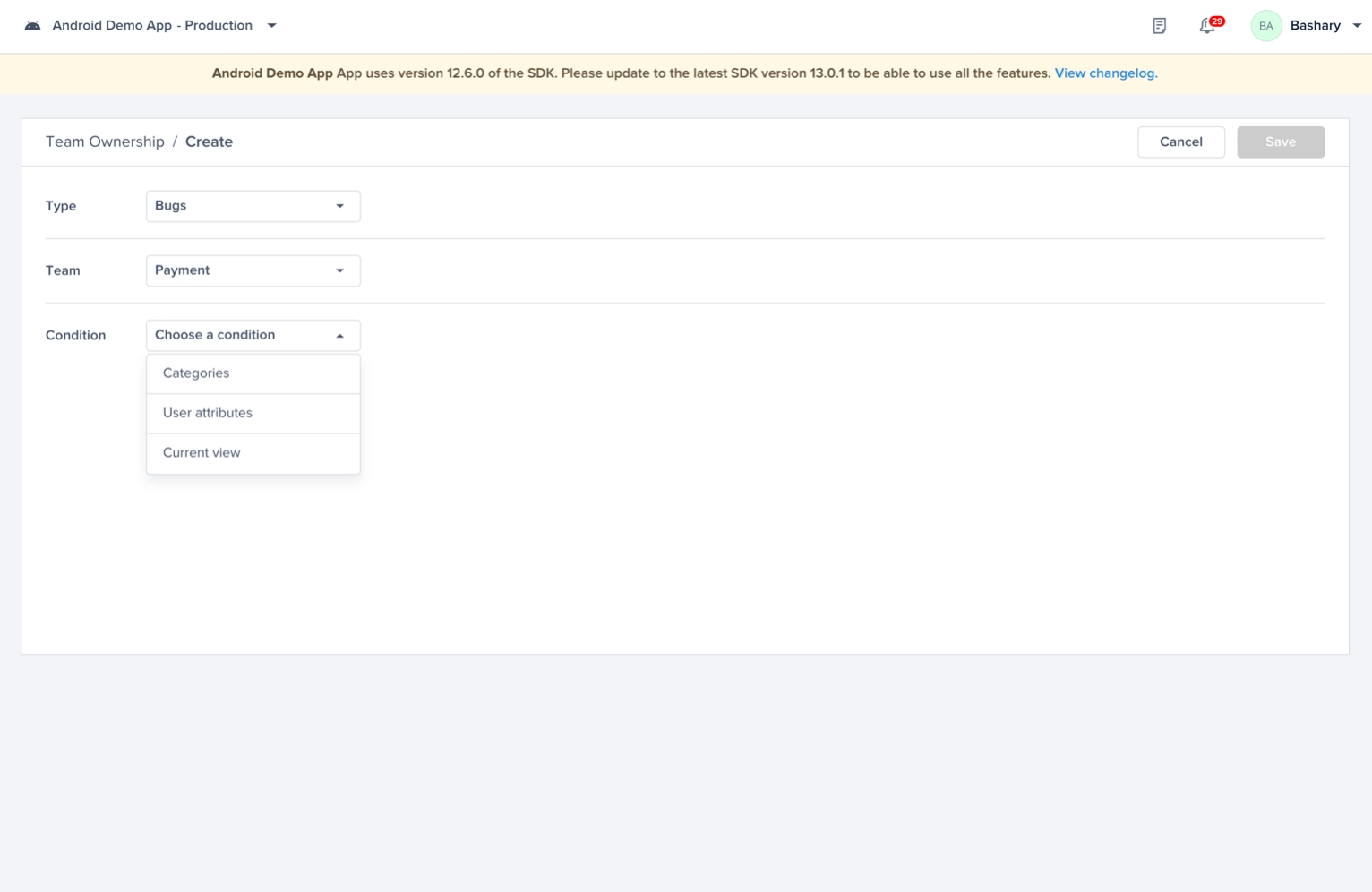Image resolution: width=1372 pixels, height=892 pixels.
Task: Click the Android Demo App - Production title
Action: click(152, 26)
